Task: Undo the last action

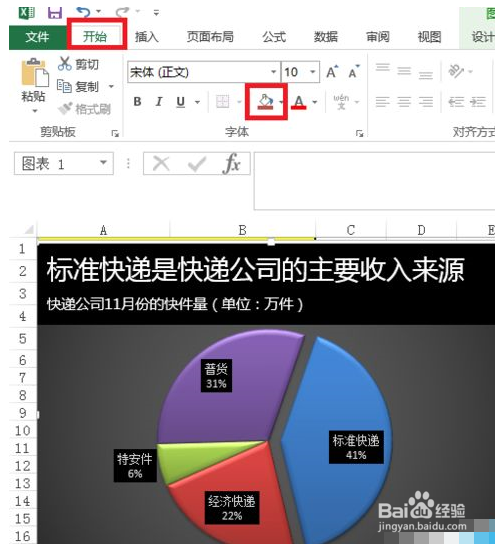Action: [x=84, y=12]
